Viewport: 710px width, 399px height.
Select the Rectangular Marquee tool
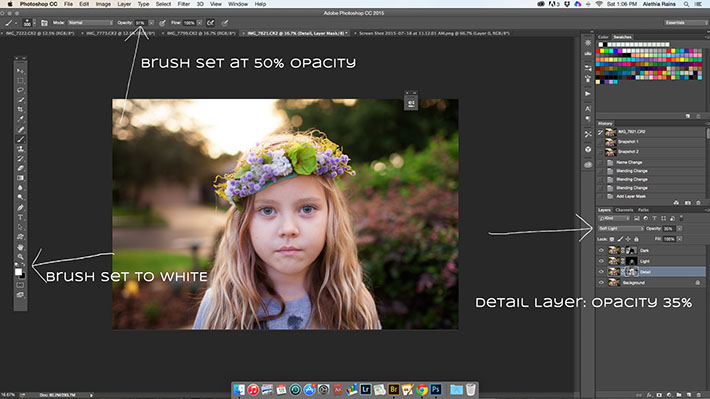tap(20, 81)
